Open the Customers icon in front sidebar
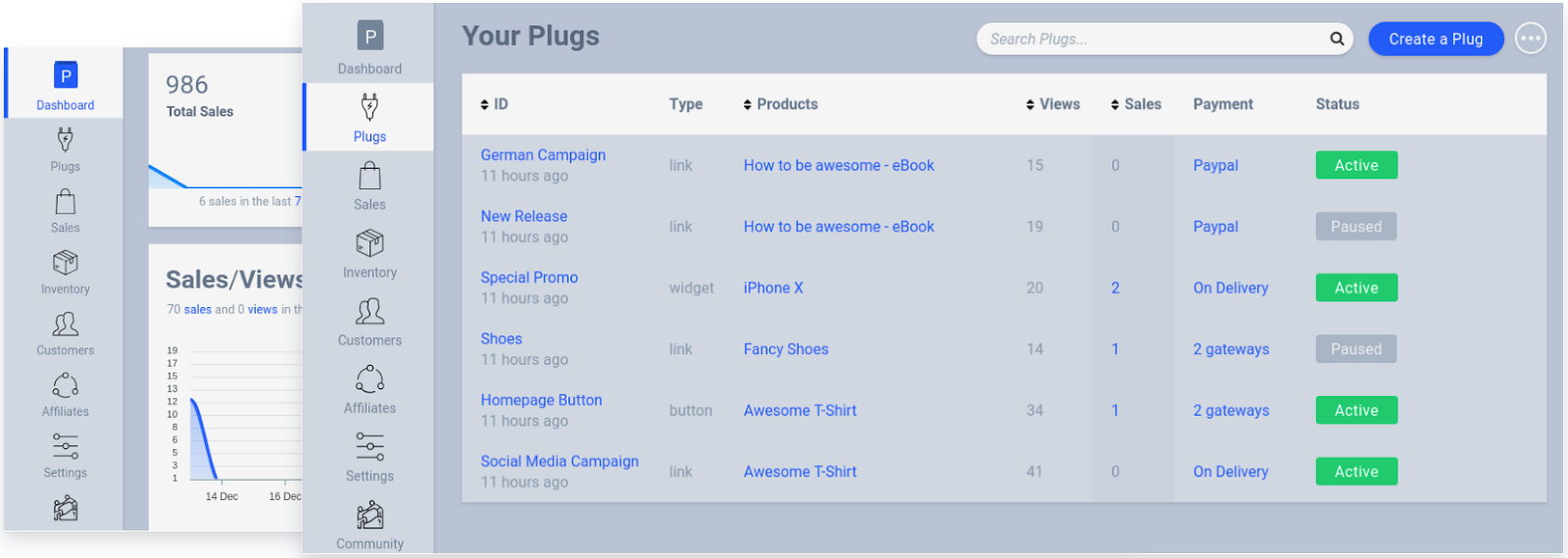This screenshot has height=558, width=1568. [369, 312]
